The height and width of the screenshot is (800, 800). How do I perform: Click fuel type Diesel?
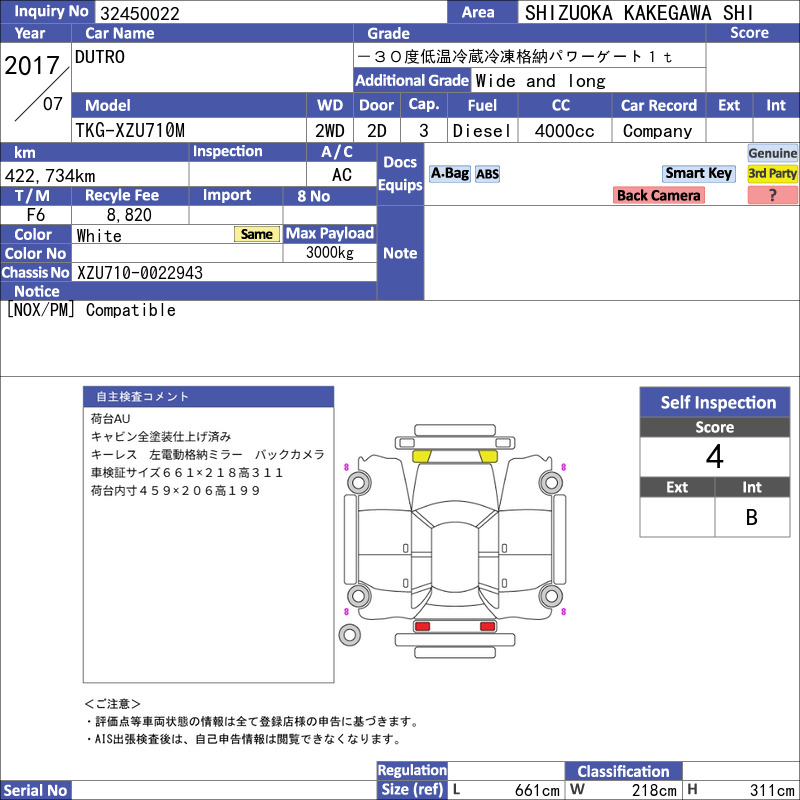pos(482,131)
